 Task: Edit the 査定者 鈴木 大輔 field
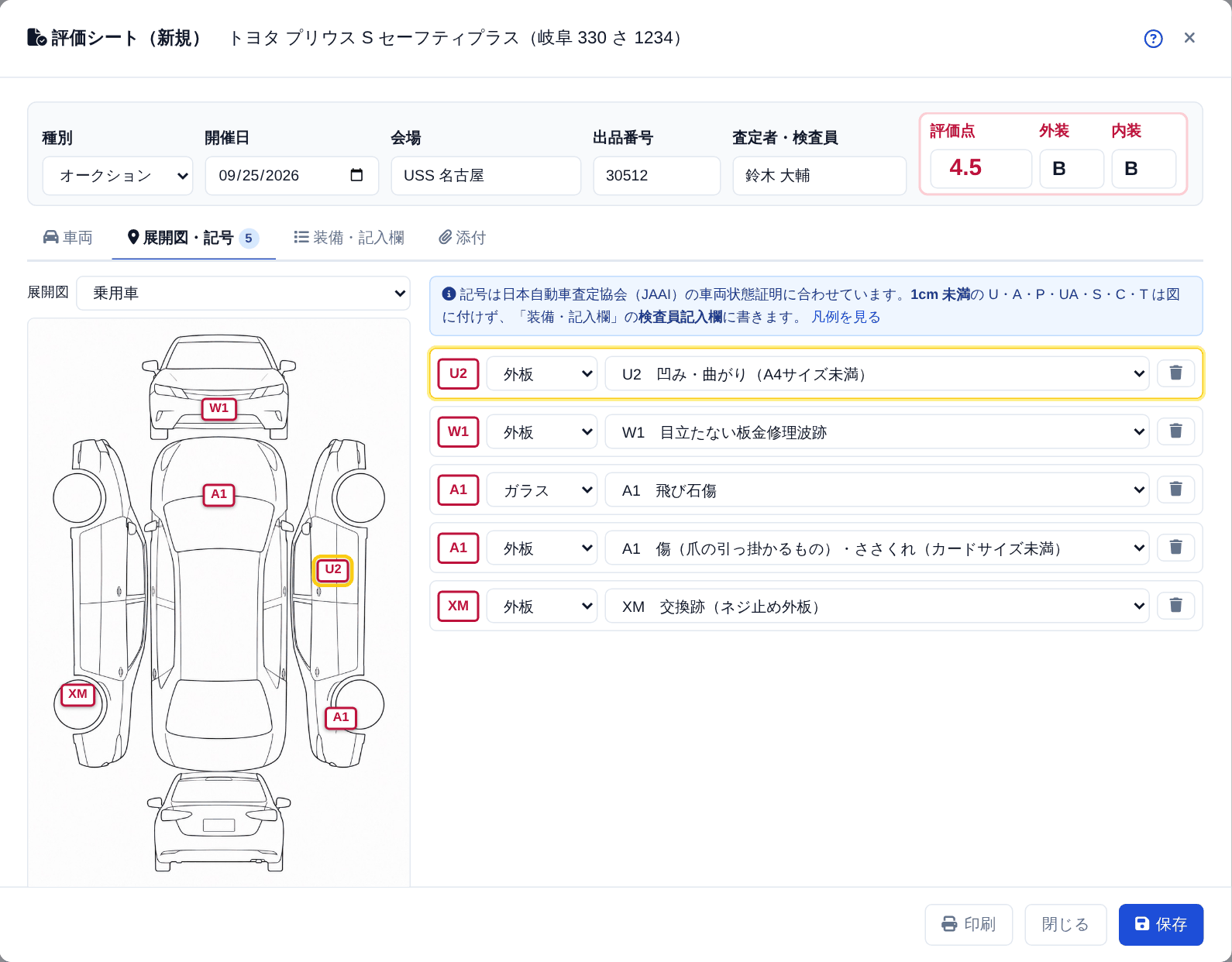point(820,176)
